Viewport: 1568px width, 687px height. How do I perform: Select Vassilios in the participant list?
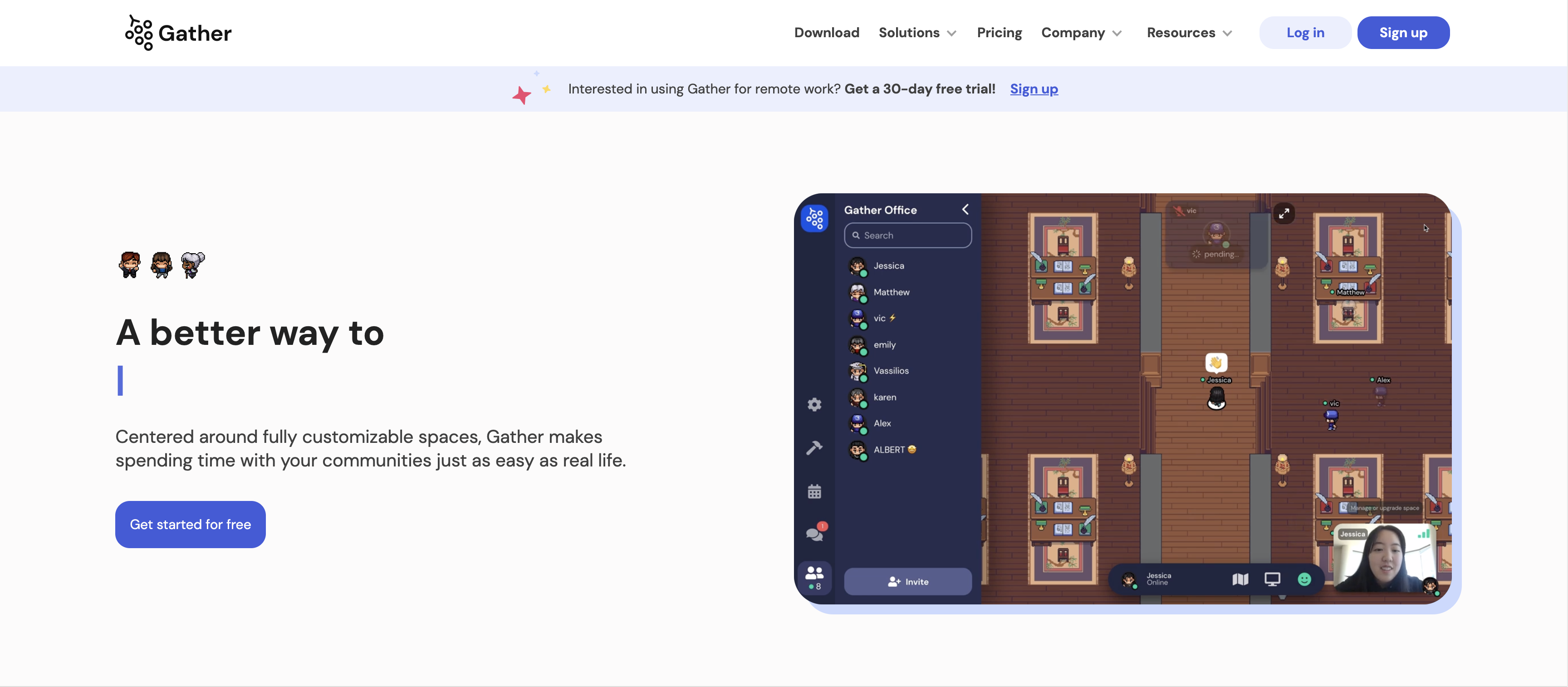click(891, 370)
